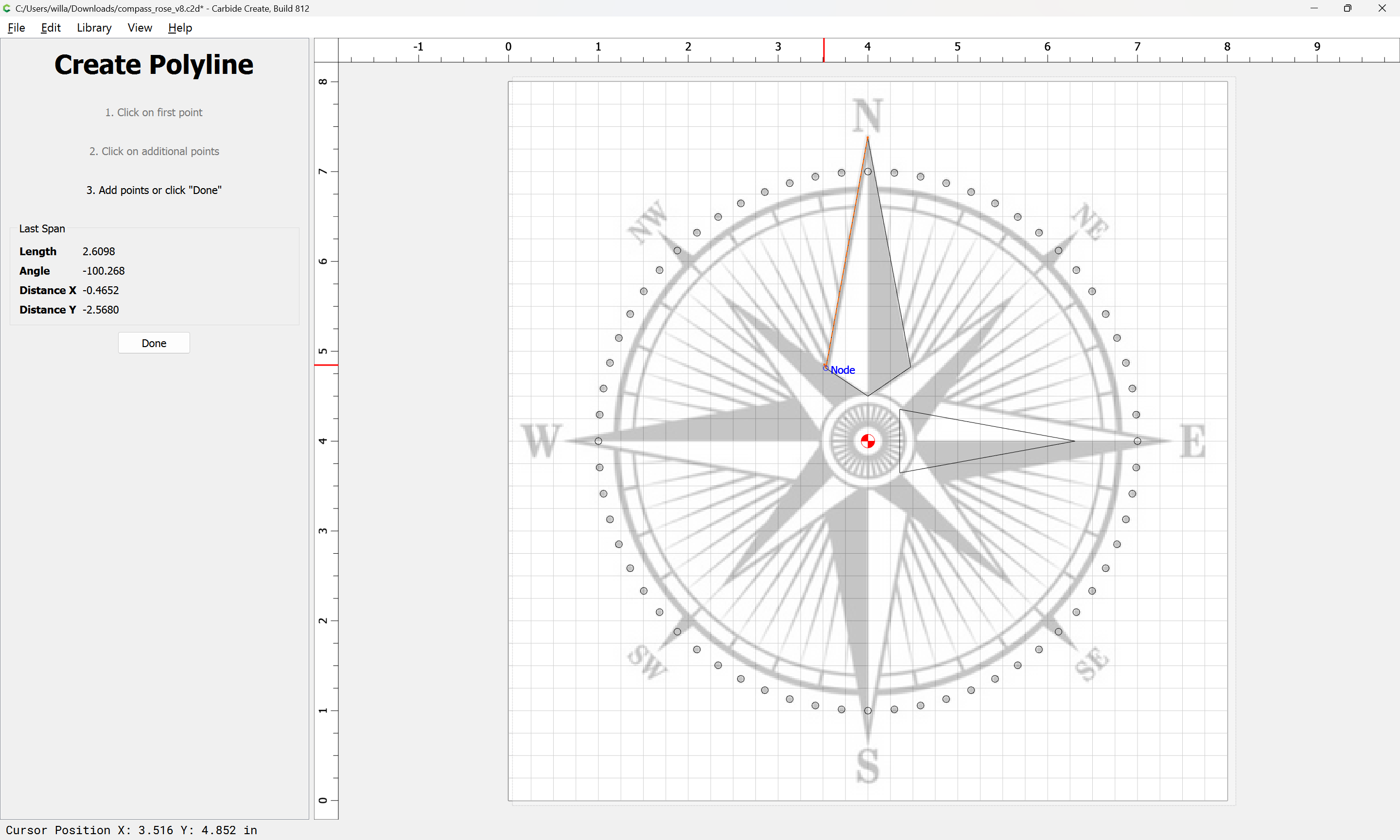Image resolution: width=1400 pixels, height=840 pixels.
Task: Click the bottom vertex of north polyline shape
Action: tap(868, 396)
